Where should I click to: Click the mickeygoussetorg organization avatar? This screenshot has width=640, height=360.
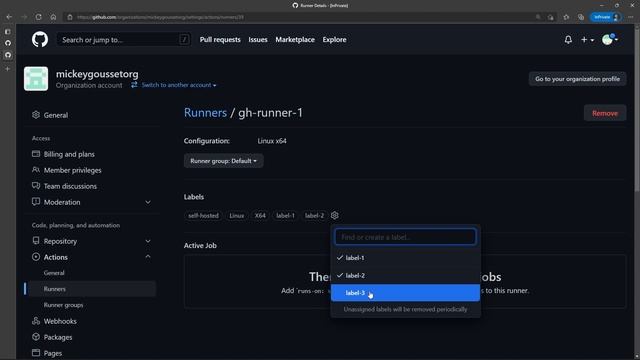(36, 78)
